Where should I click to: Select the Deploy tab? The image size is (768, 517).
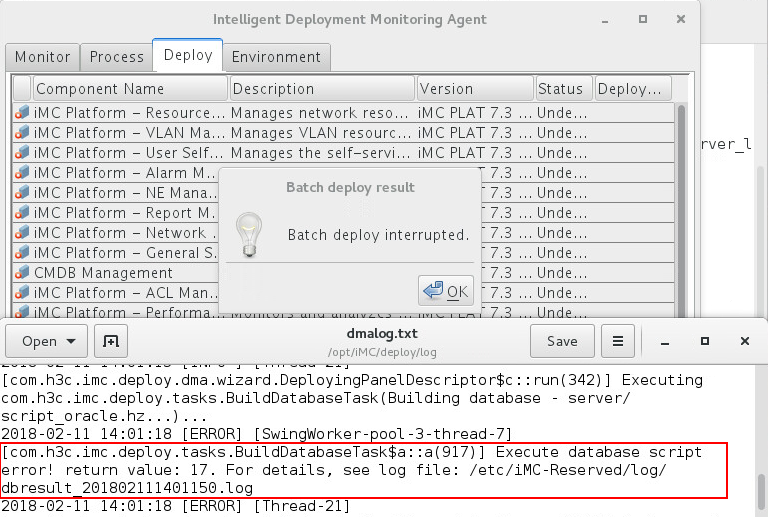point(188,55)
